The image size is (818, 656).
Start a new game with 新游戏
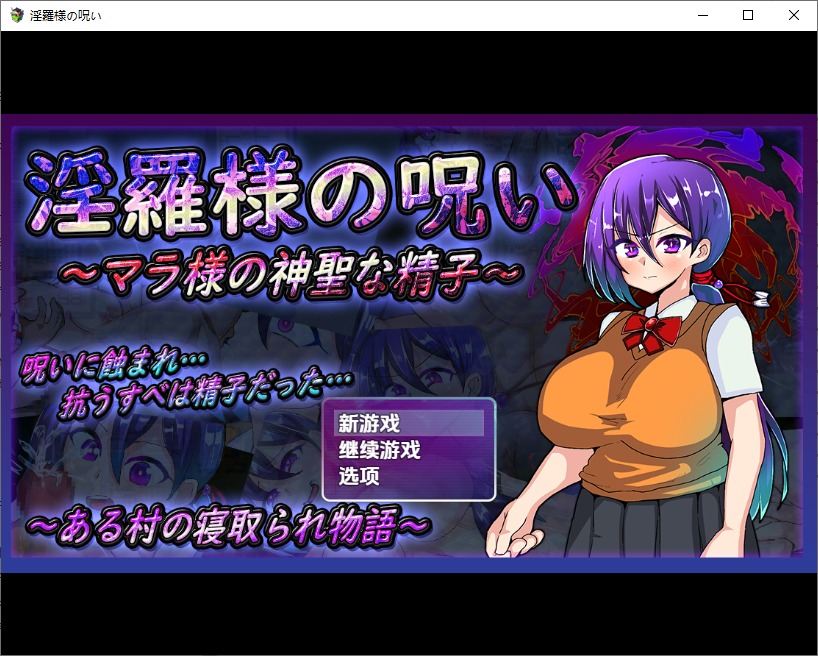pos(408,423)
